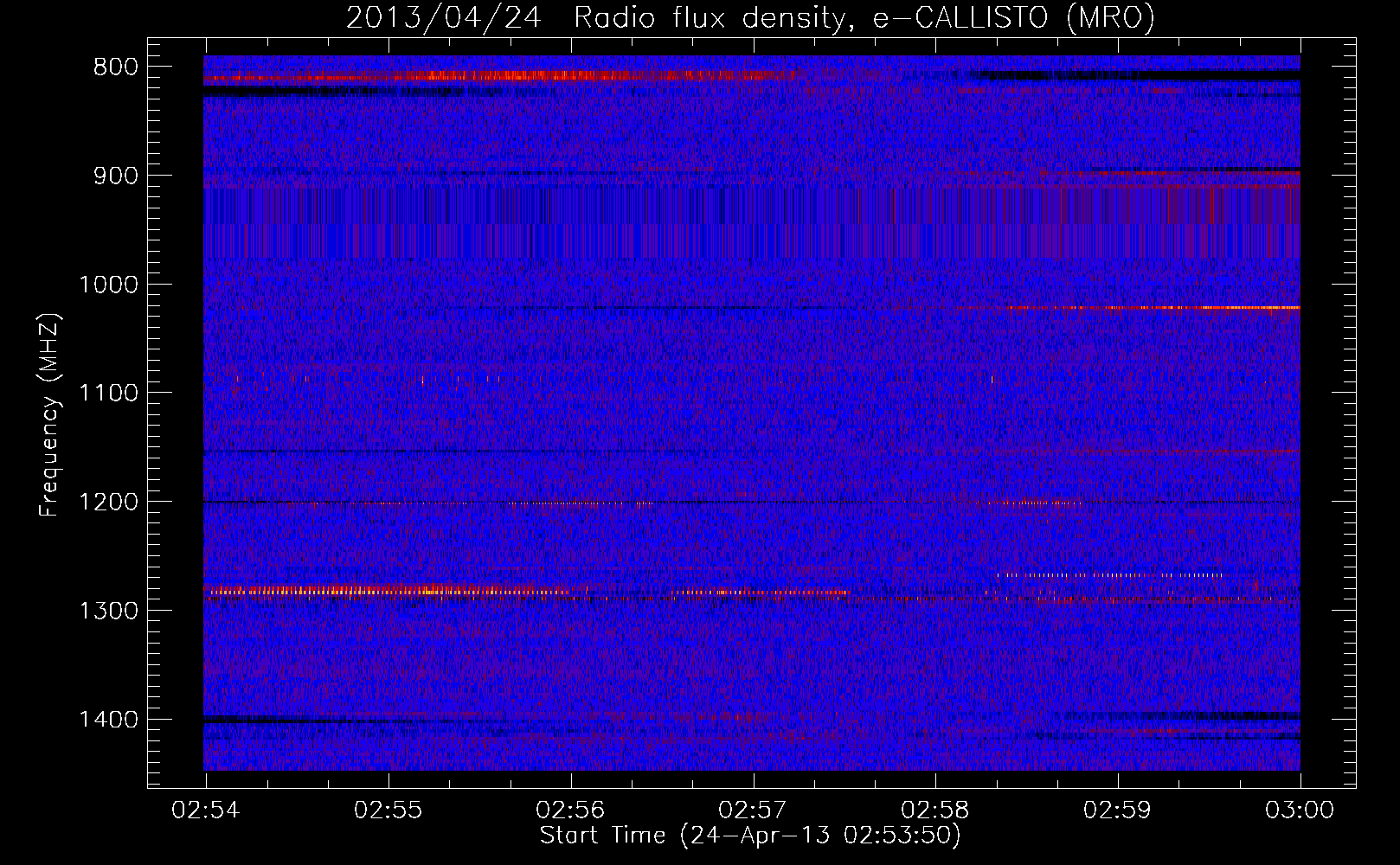This screenshot has width=1400, height=865.
Task: Click the 02:58 time tick label
Action: click(x=936, y=810)
